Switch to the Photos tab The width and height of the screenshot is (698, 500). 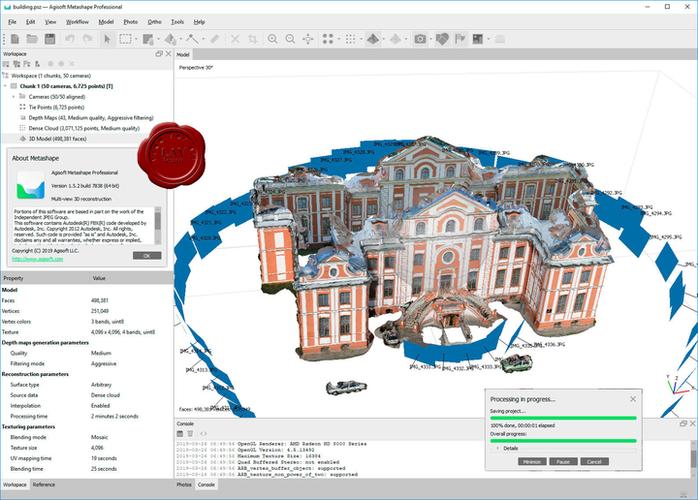pos(184,484)
